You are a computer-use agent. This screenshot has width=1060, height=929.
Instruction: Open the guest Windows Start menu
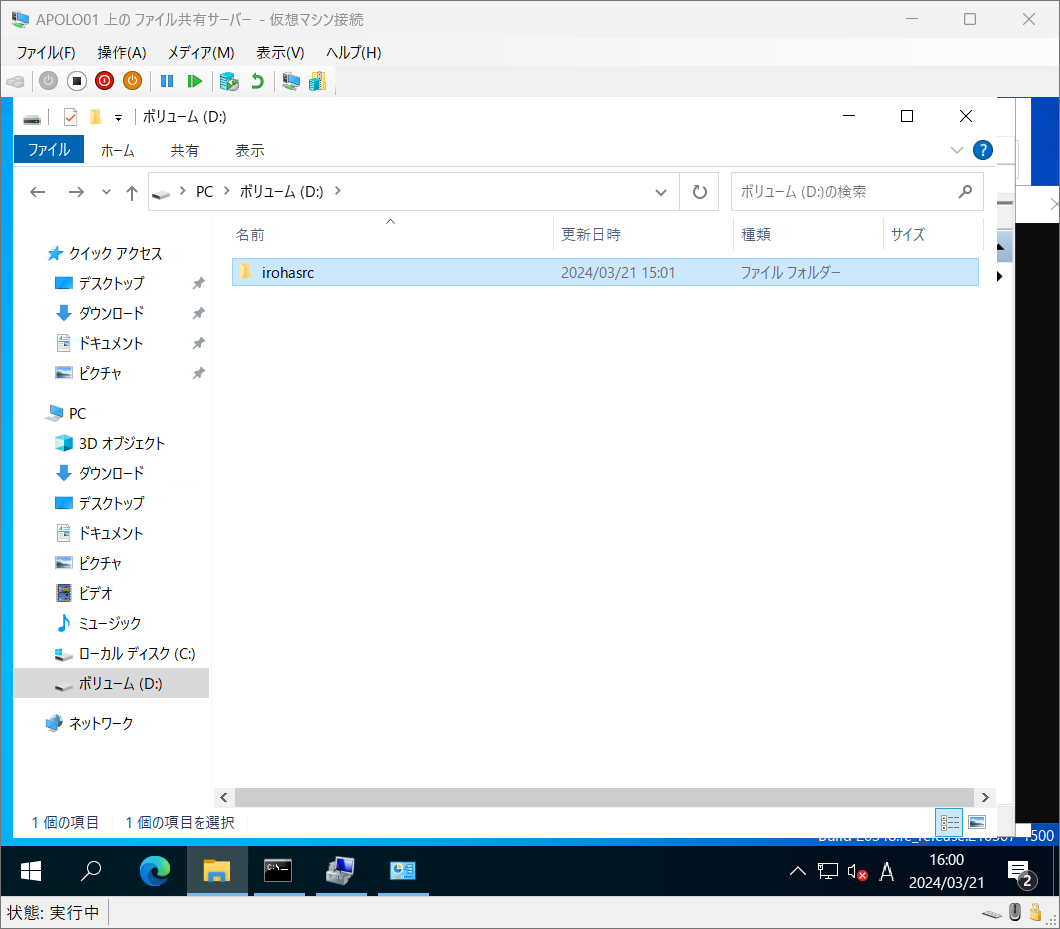(30, 871)
